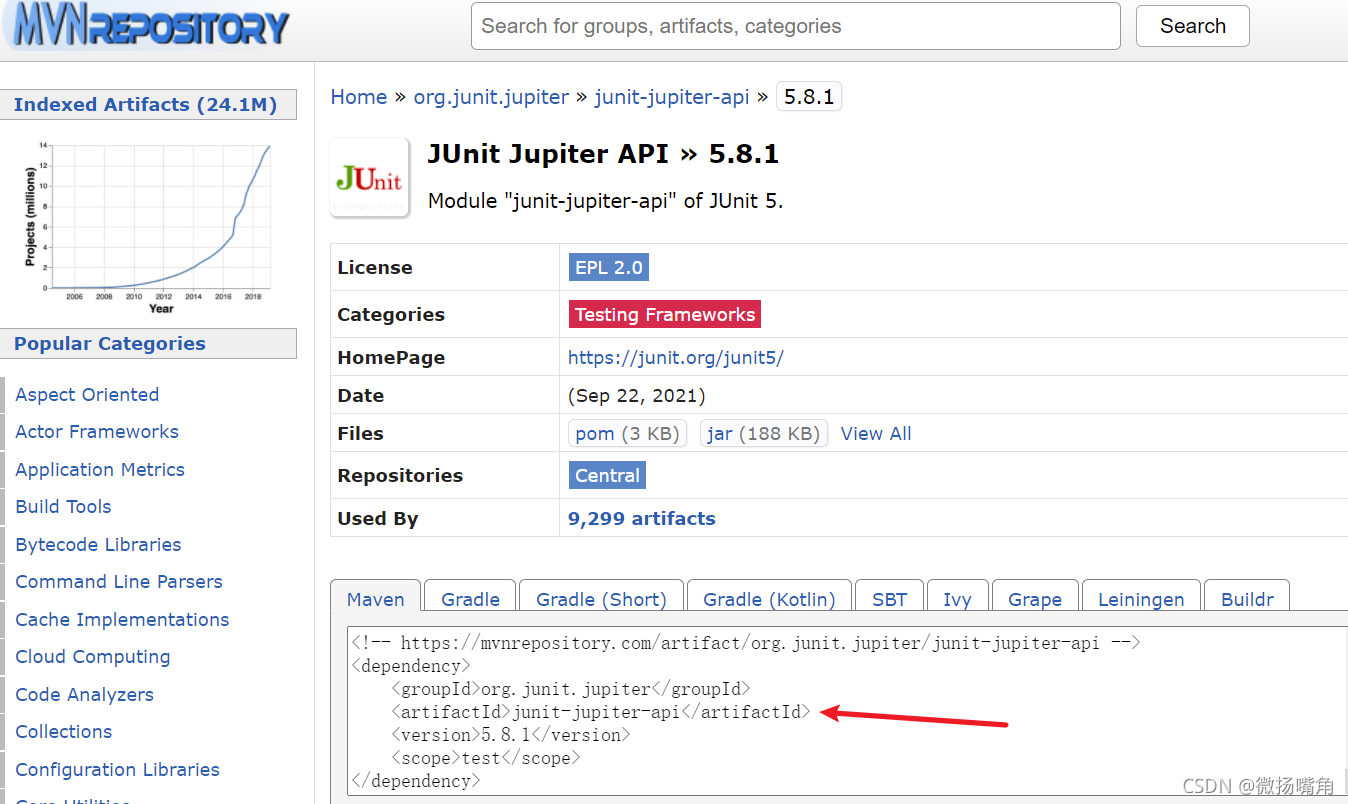
Task: Click the JUnit logo image
Action: 370,177
